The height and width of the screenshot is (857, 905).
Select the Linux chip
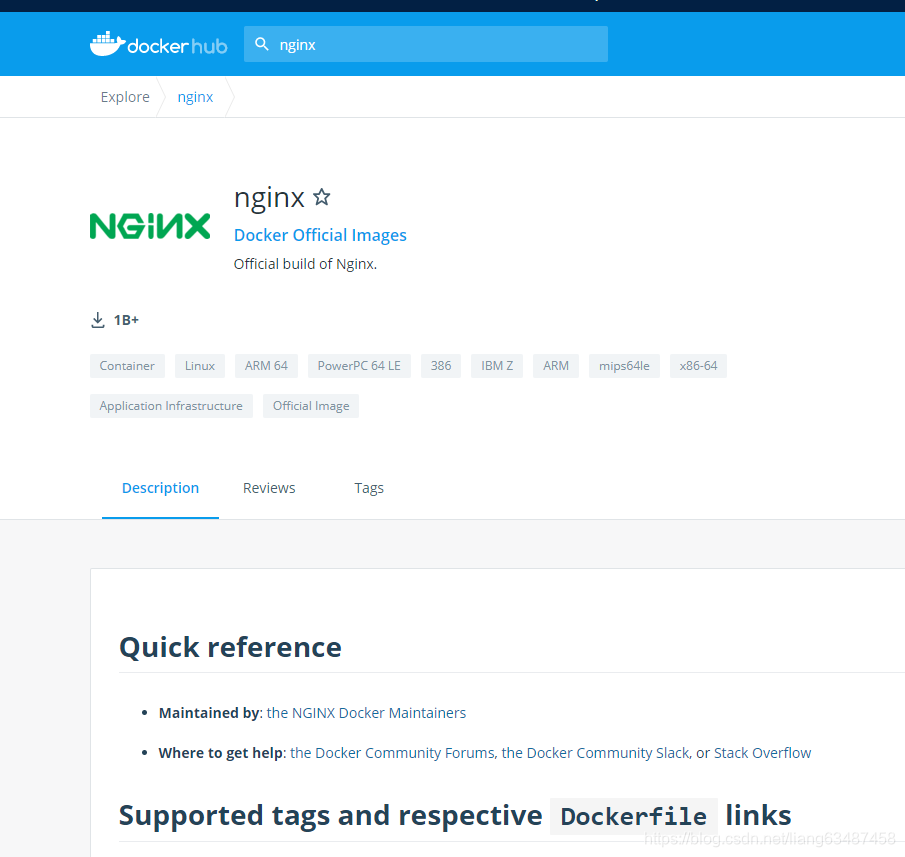pyautogui.click(x=200, y=366)
